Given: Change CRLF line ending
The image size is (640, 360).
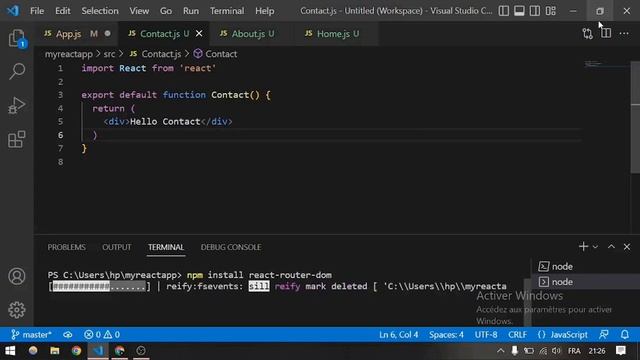Looking at the screenshot, I should coord(517,335).
